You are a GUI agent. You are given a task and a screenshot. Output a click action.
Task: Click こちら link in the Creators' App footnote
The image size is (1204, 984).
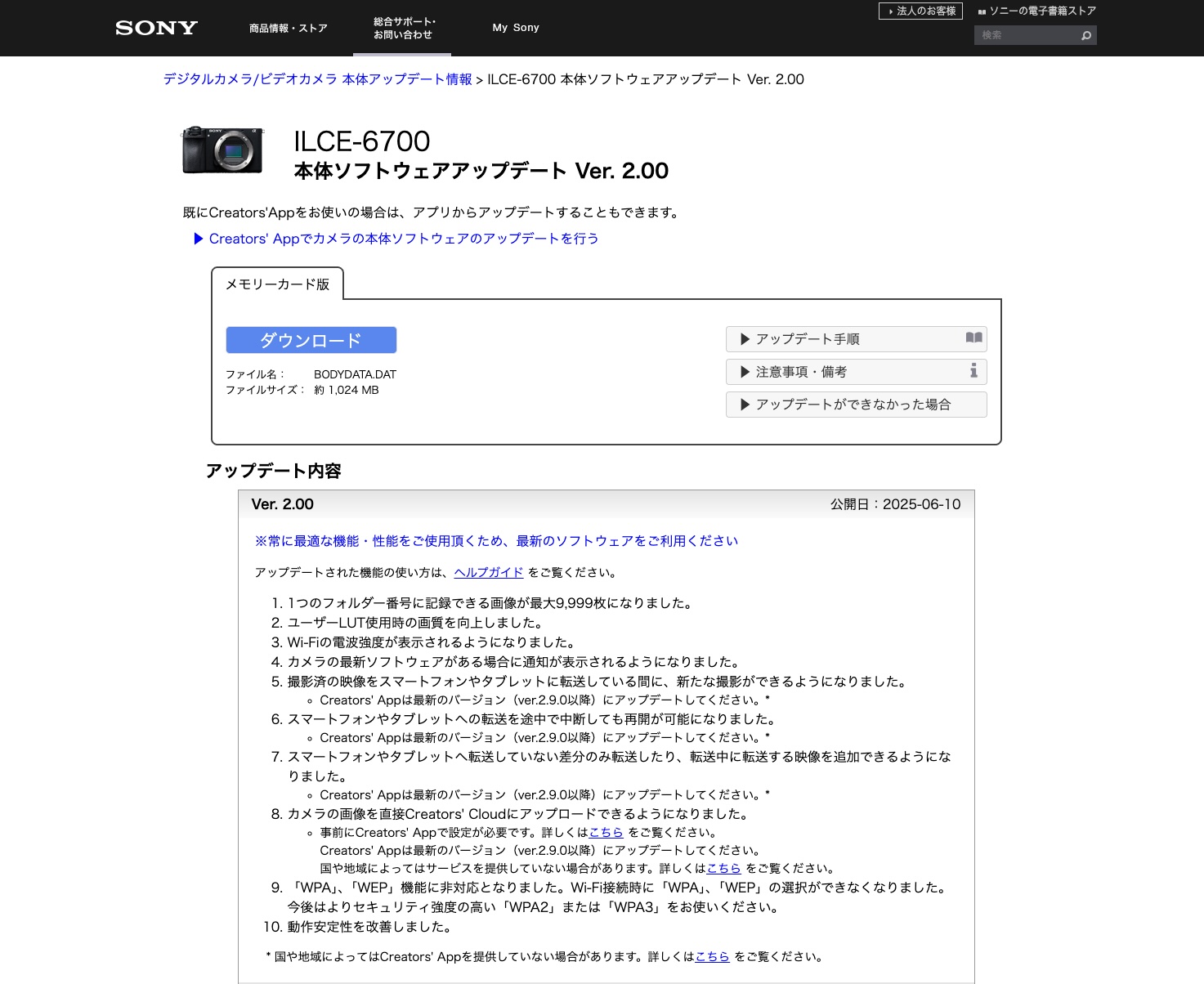coord(712,956)
